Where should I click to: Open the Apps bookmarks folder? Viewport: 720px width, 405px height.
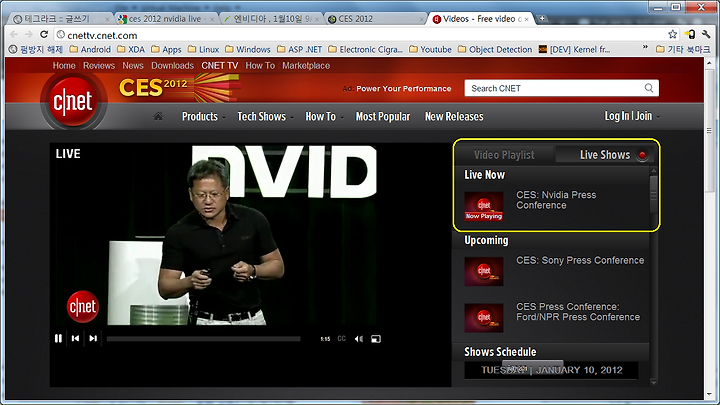pyautogui.click(x=166, y=50)
